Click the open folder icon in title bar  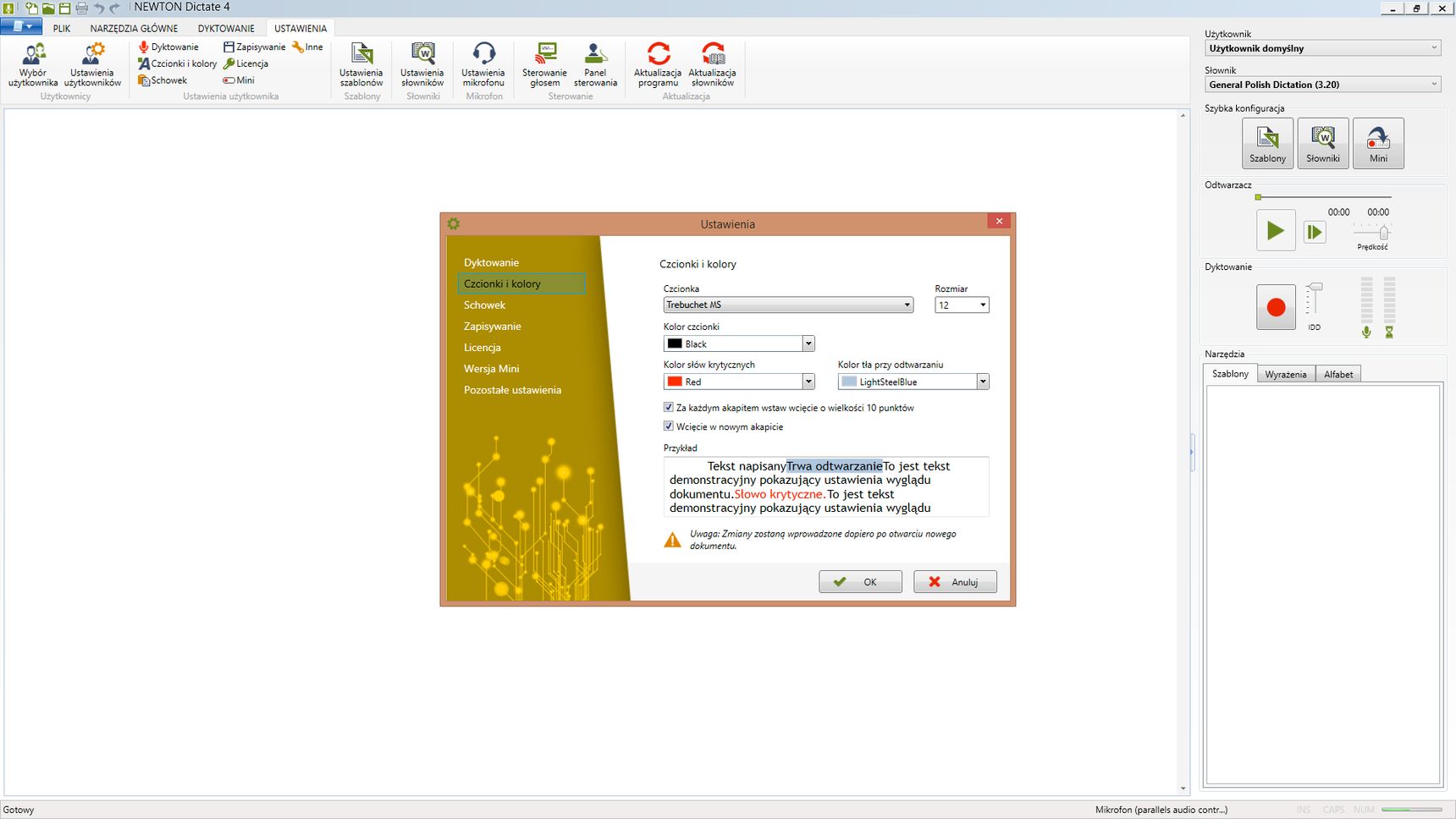48,8
